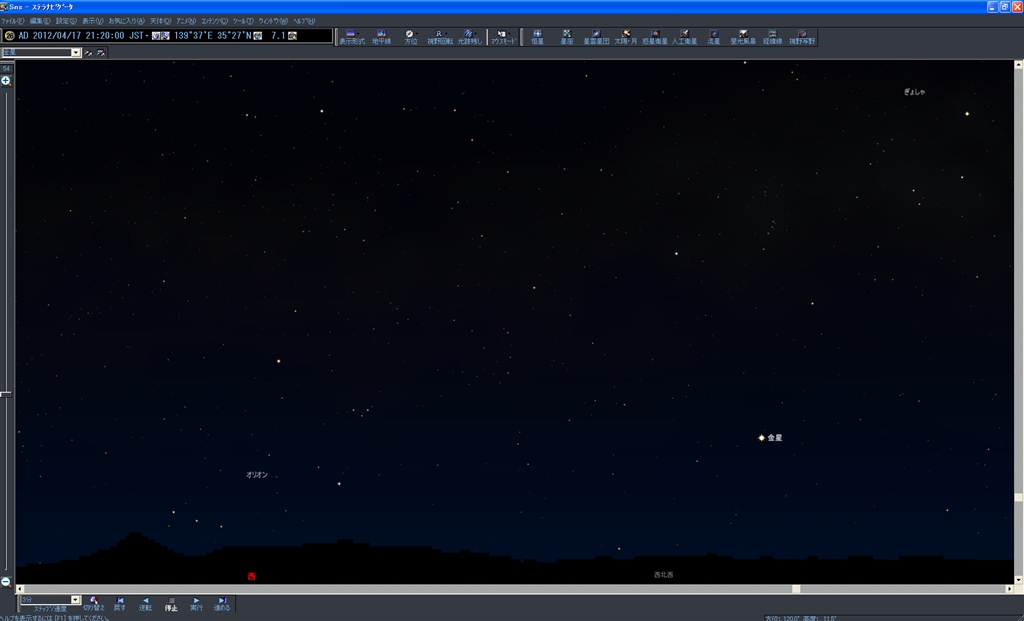This screenshot has height=621, width=1024.
Task: Toggle 経緯線 coordinate grid lines
Action: (772, 36)
